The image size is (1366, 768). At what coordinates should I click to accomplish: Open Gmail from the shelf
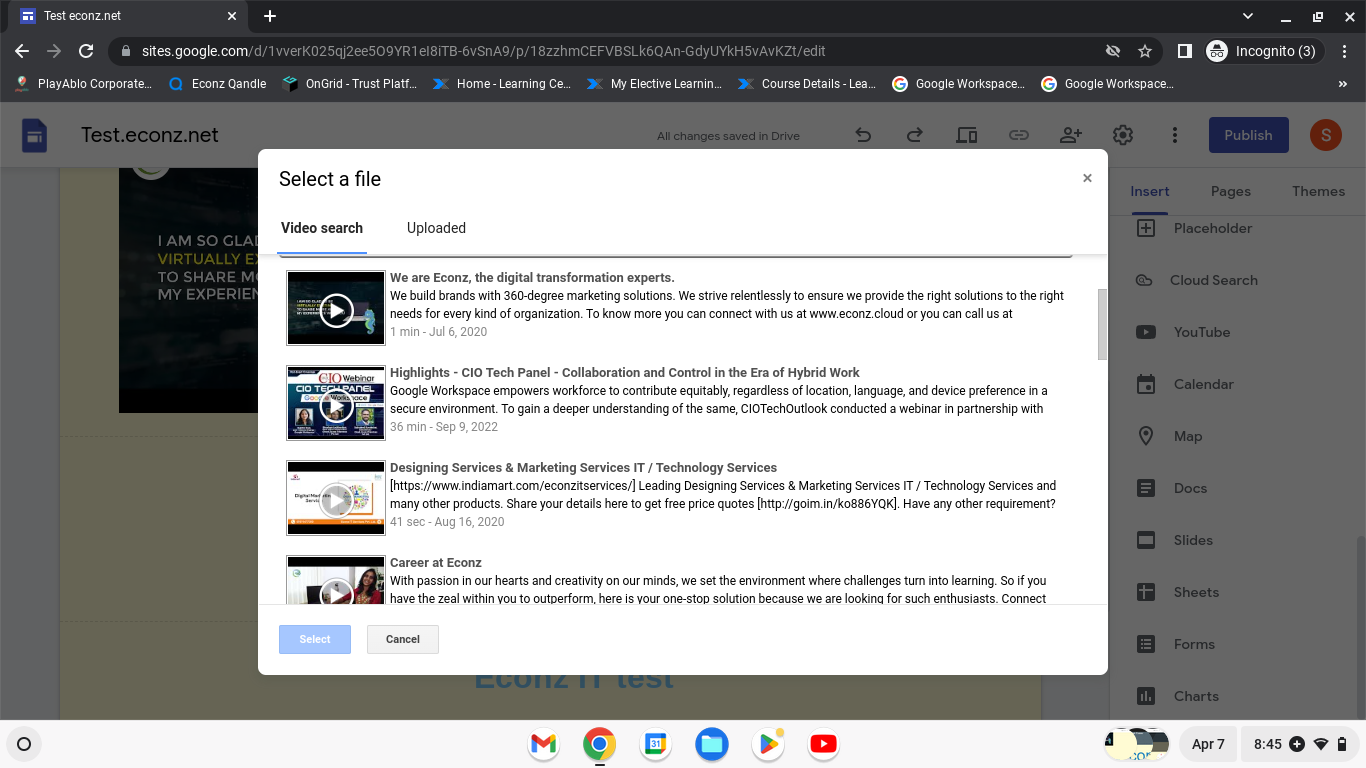pyautogui.click(x=543, y=744)
